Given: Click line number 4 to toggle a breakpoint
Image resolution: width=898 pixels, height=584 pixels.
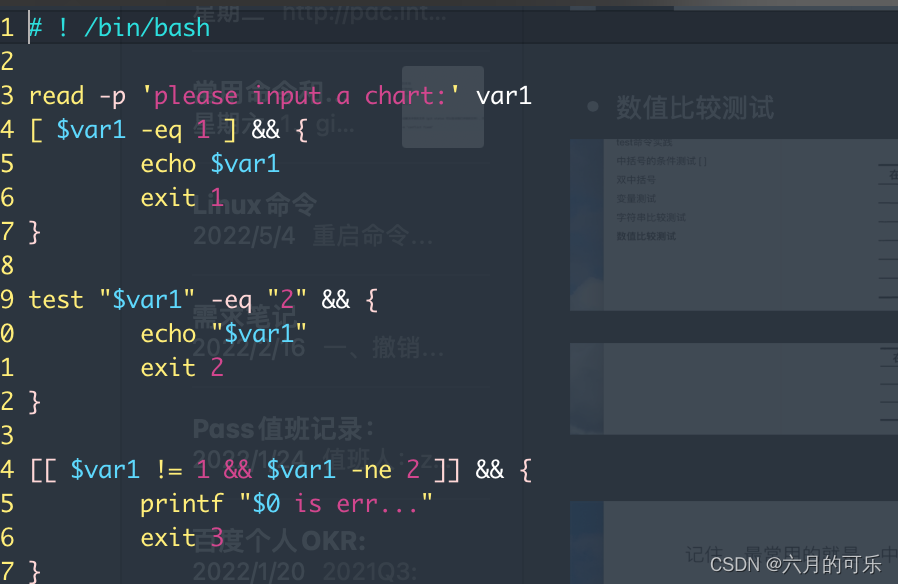Looking at the screenshot, I should 8,129.
